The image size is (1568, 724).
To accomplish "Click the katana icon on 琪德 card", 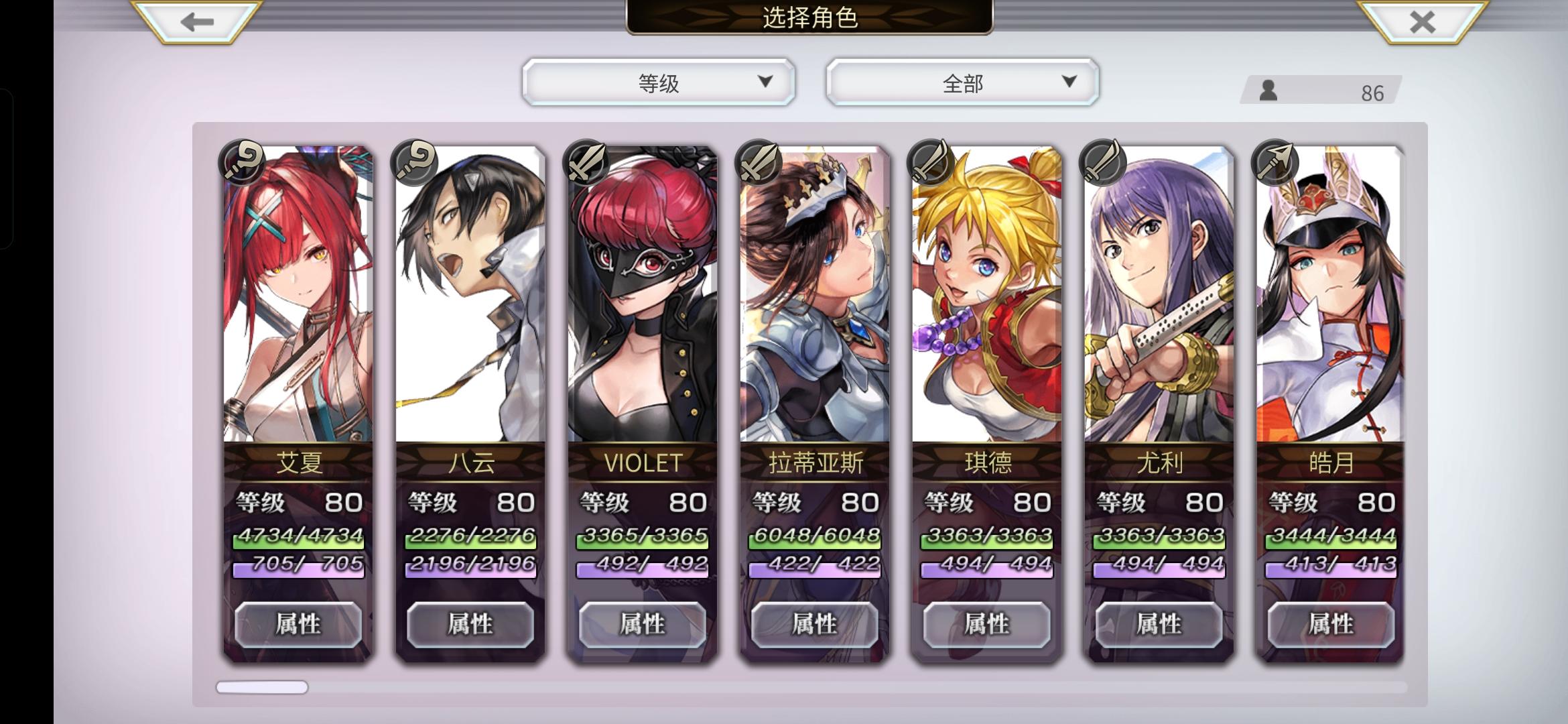I will [x=931, y=162].
